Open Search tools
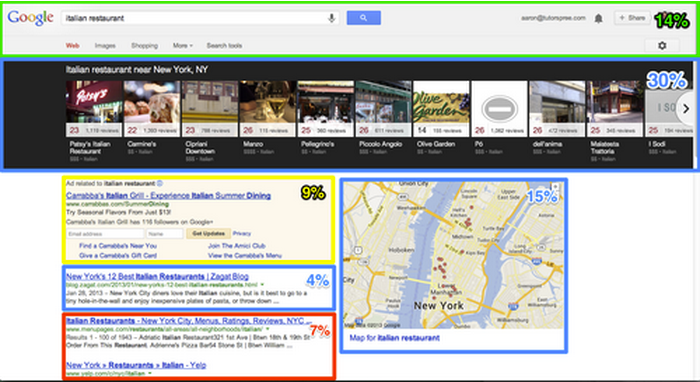The height and width of the screenshot is (382, 700). (224, 46)
